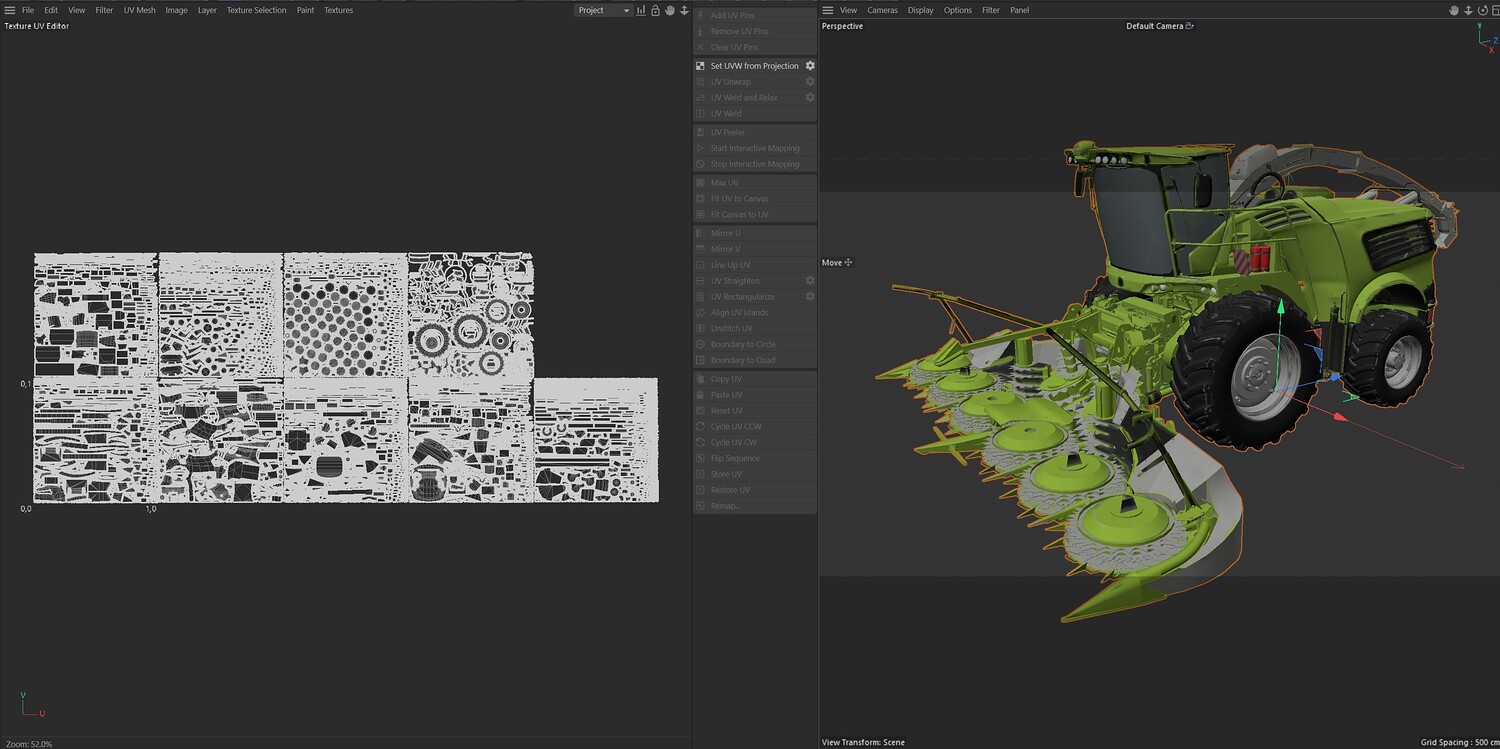Open the Layer menu
Image resolution: width=1500 pixels, height=749 pixels.
coord(207,10)
